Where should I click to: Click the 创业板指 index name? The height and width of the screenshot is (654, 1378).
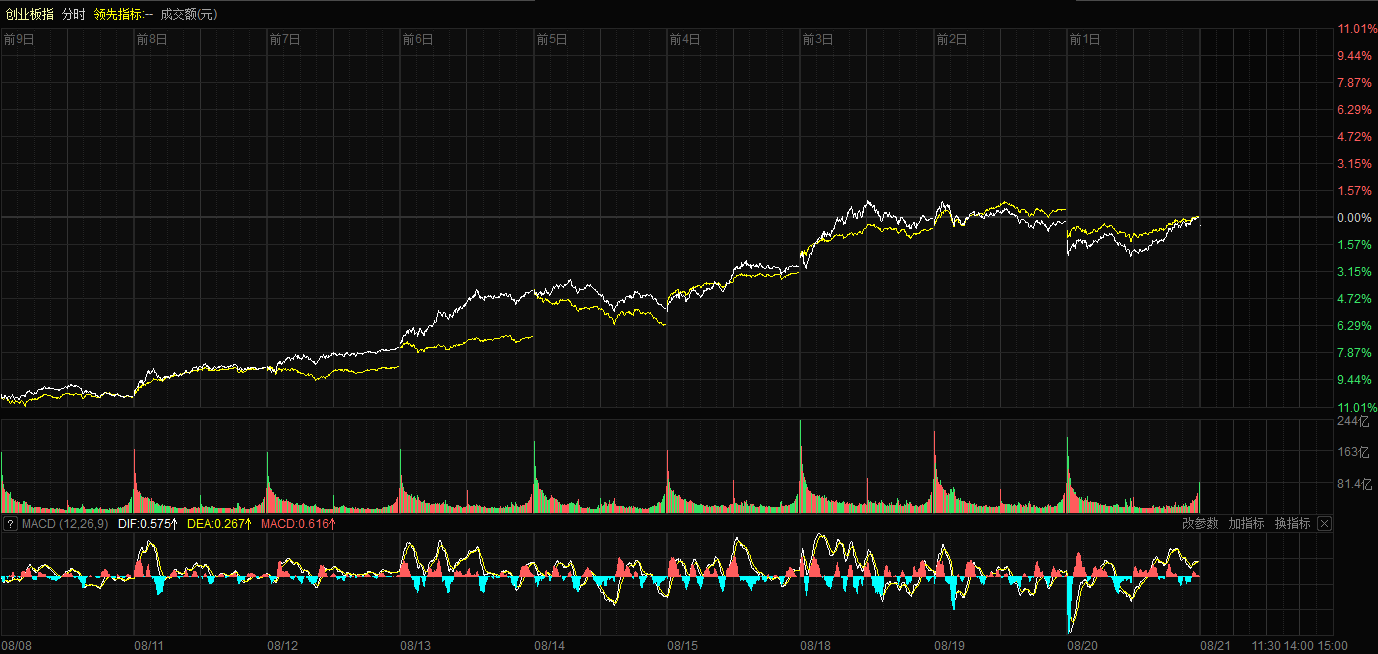click(x=30, y=14)
